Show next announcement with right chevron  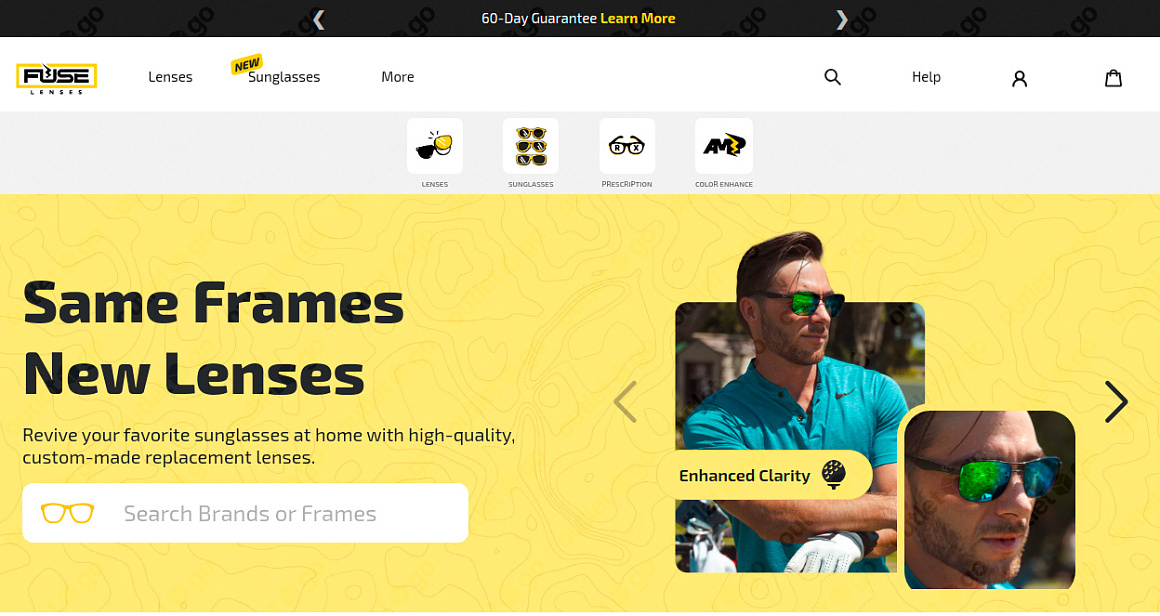pos(841,19)
